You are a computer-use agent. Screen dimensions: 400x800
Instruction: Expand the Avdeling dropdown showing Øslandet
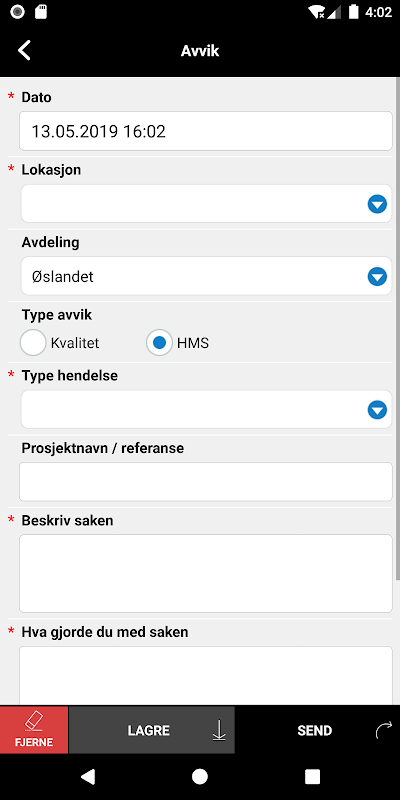206,276
